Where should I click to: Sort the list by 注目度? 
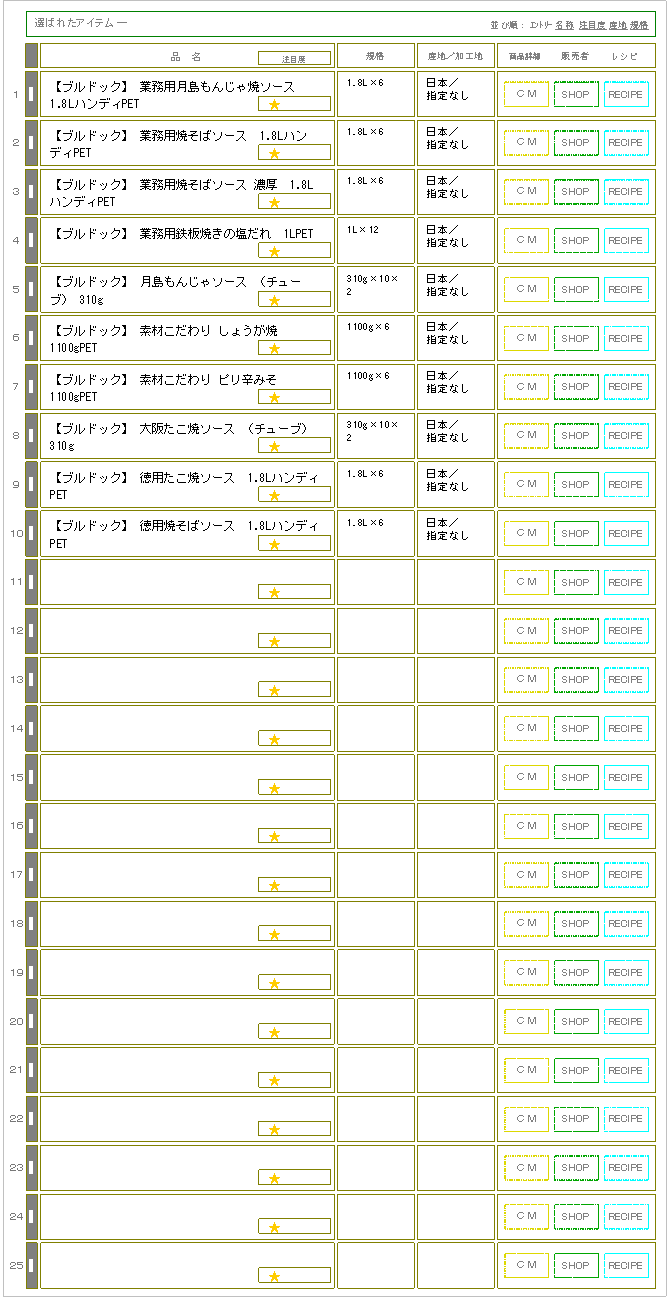pyautogui.click(x=592, y=24)
